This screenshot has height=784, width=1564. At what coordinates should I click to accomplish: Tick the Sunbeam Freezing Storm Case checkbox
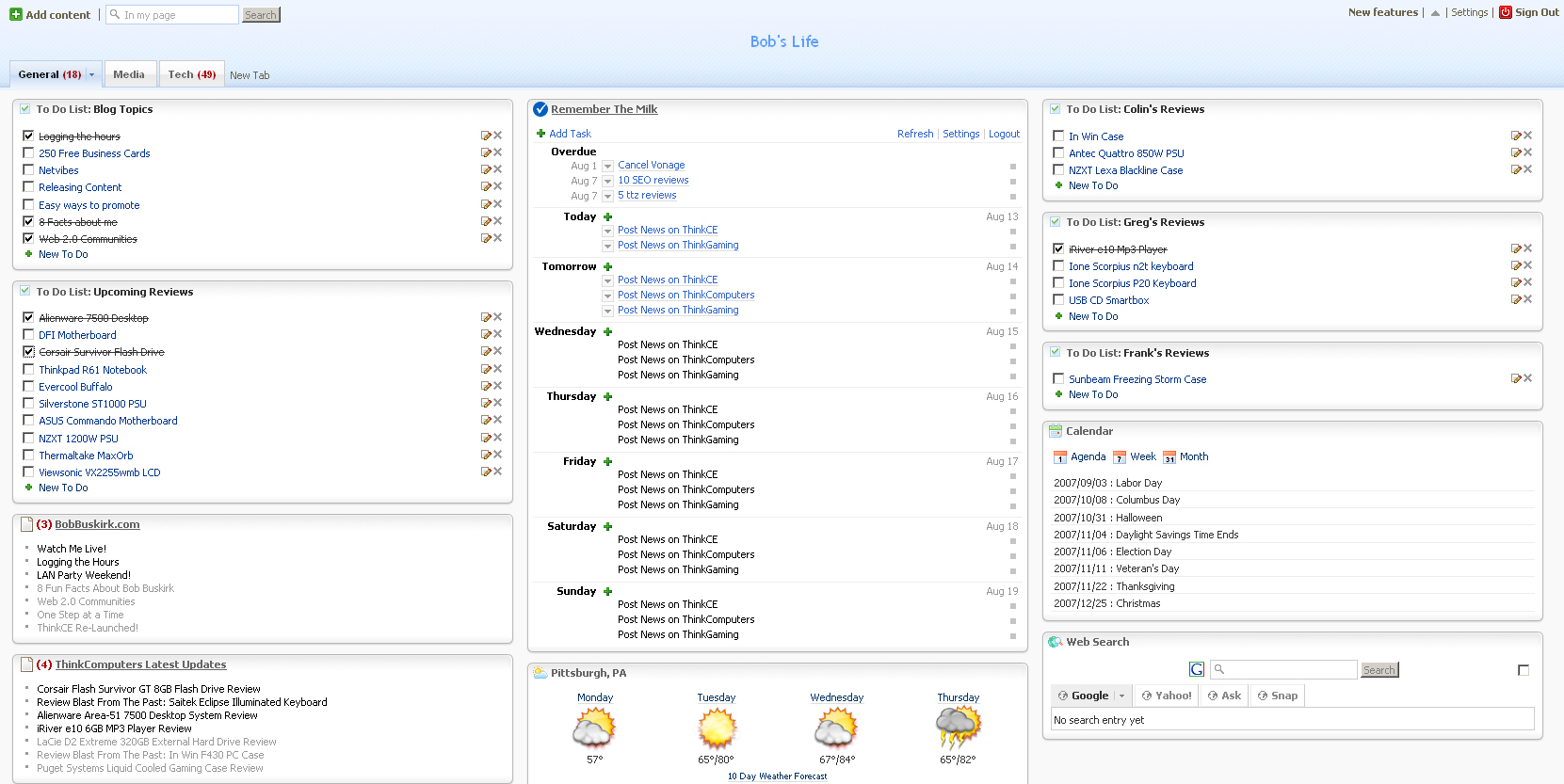1058,379
